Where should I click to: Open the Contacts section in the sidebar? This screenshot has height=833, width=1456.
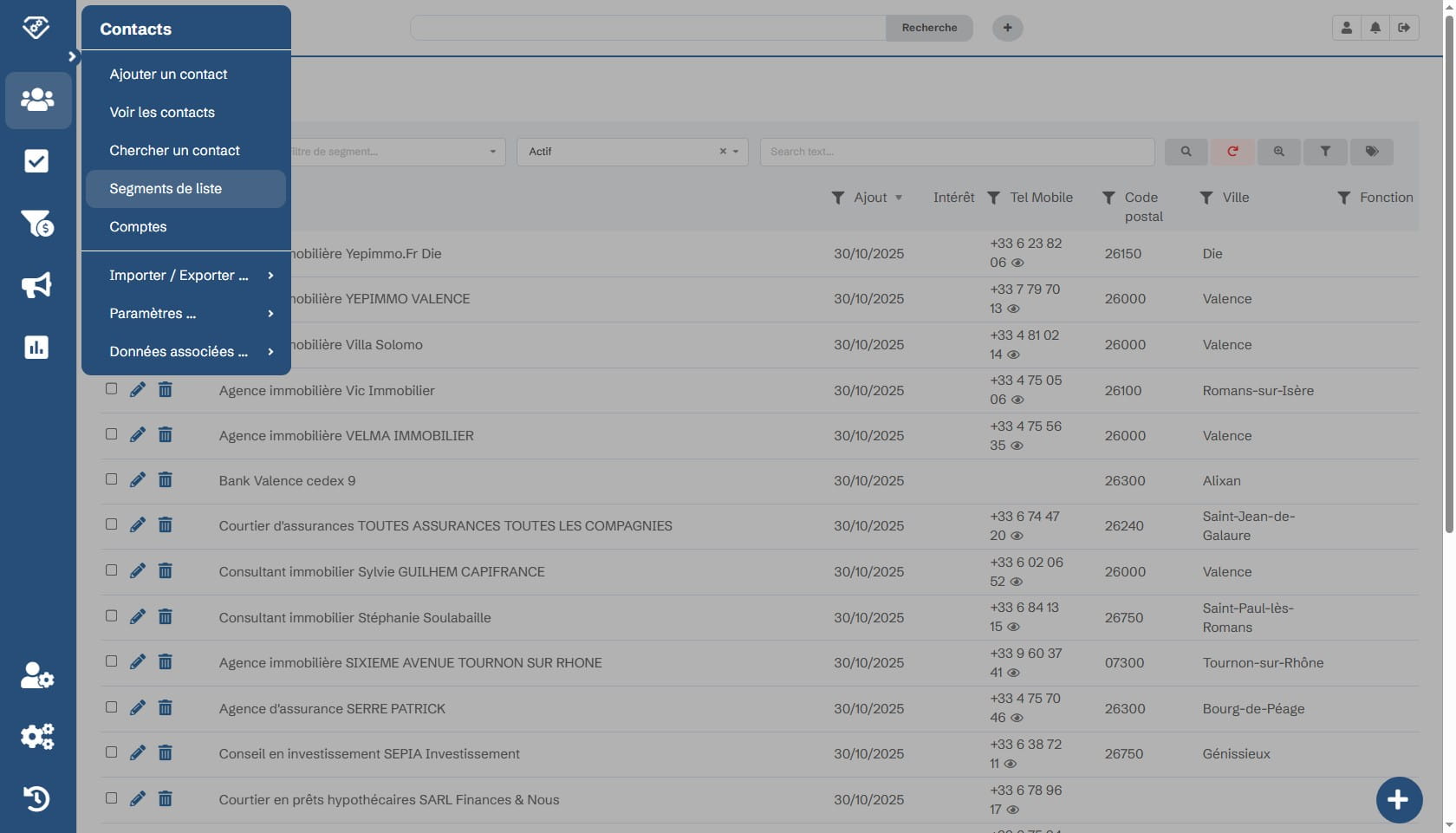click(36, 101)
